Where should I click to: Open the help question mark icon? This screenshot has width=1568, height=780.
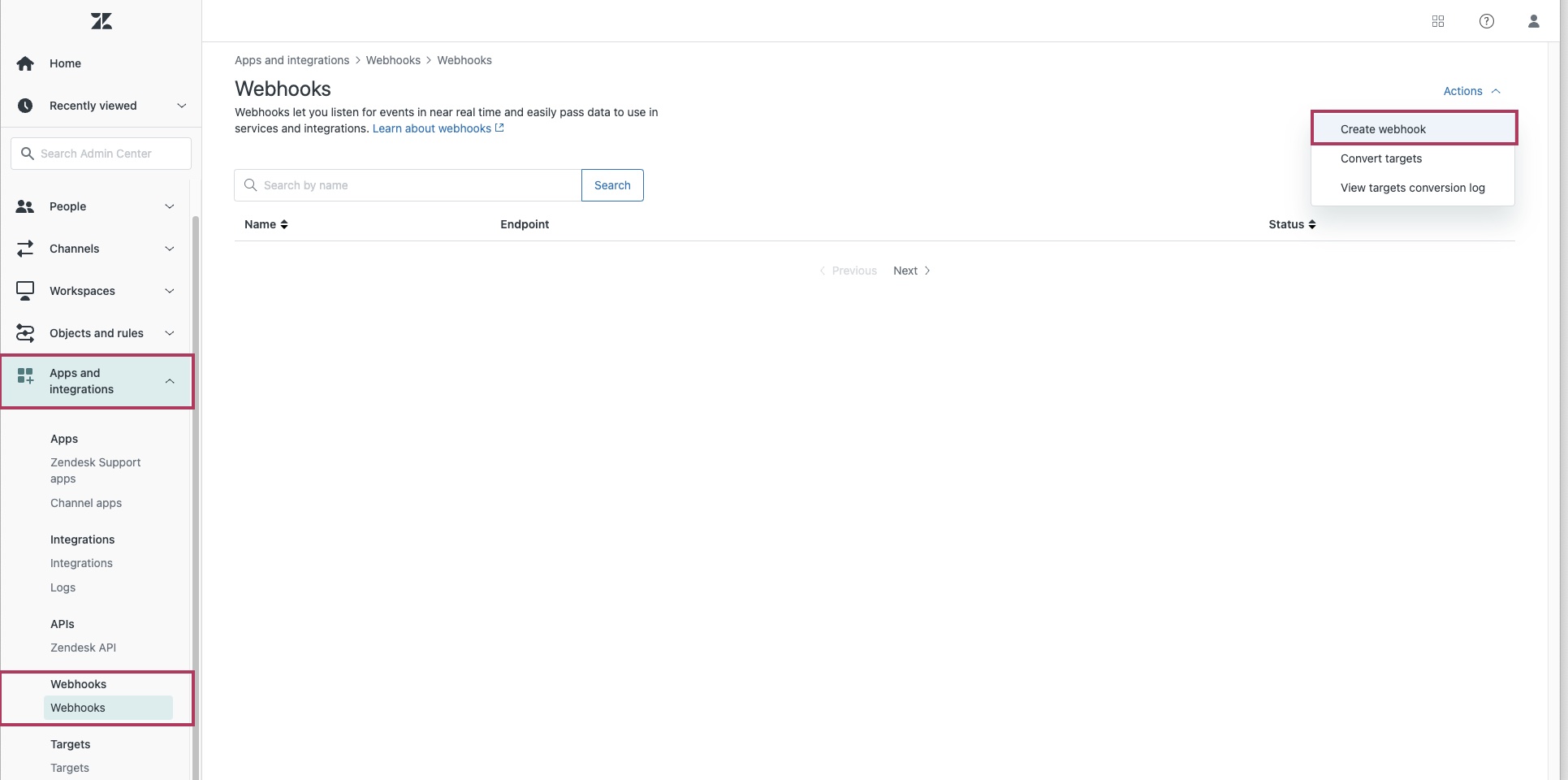coord(1487,21)
